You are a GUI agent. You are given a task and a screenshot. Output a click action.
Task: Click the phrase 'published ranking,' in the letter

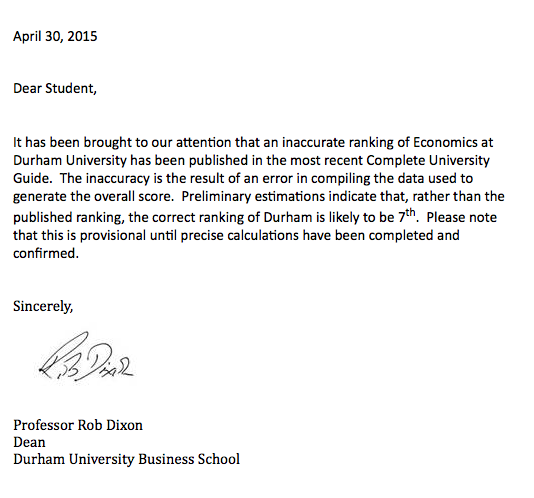click(x=69, y=218)
